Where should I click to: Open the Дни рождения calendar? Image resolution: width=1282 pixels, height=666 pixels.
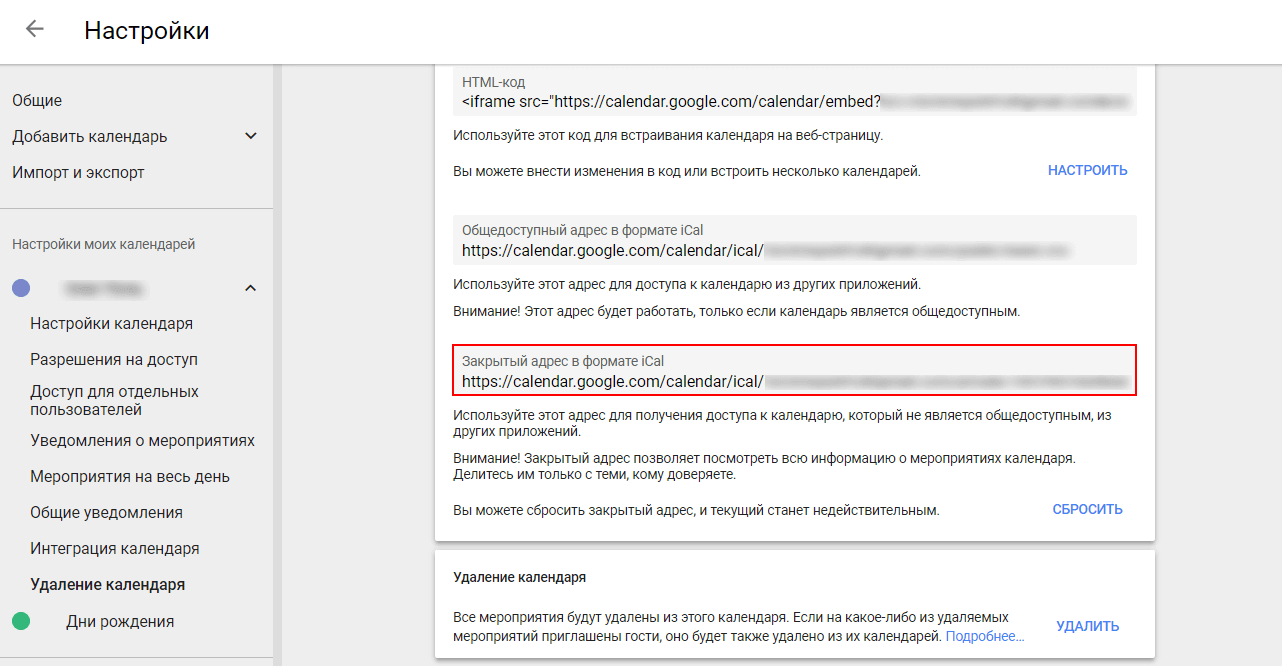coord(120,621)
